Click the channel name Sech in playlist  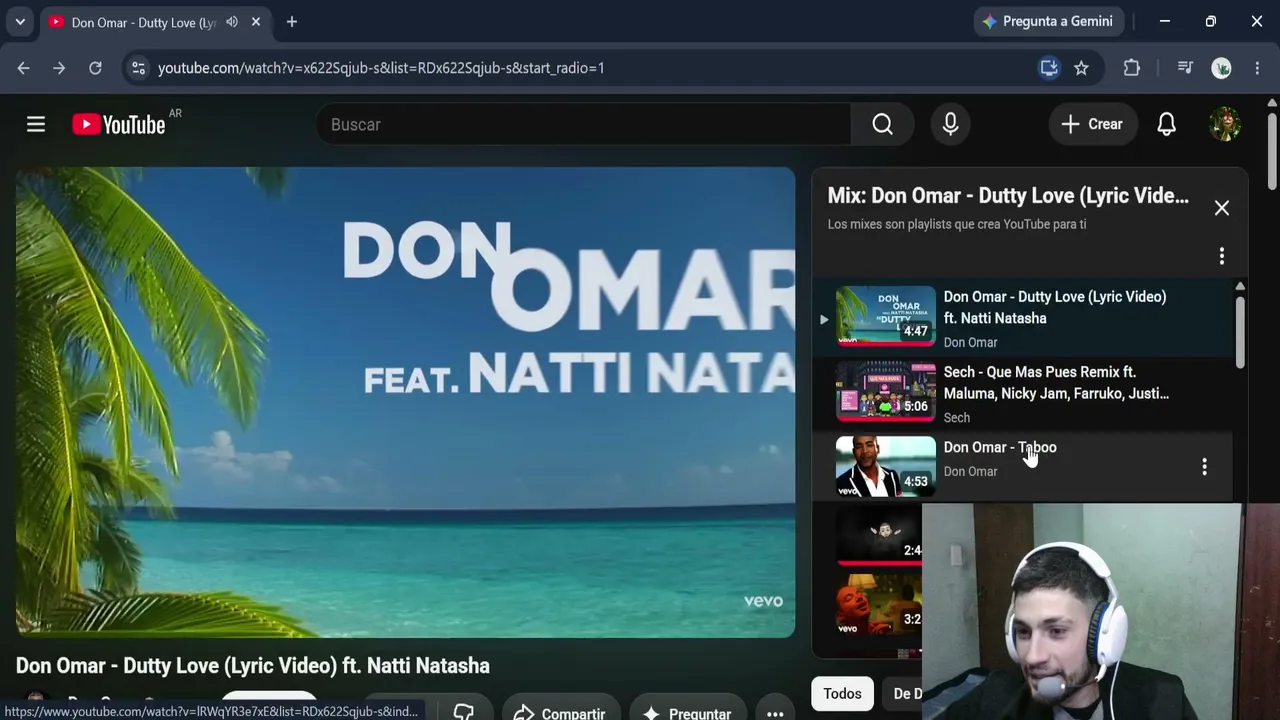[x=957, y=418]
